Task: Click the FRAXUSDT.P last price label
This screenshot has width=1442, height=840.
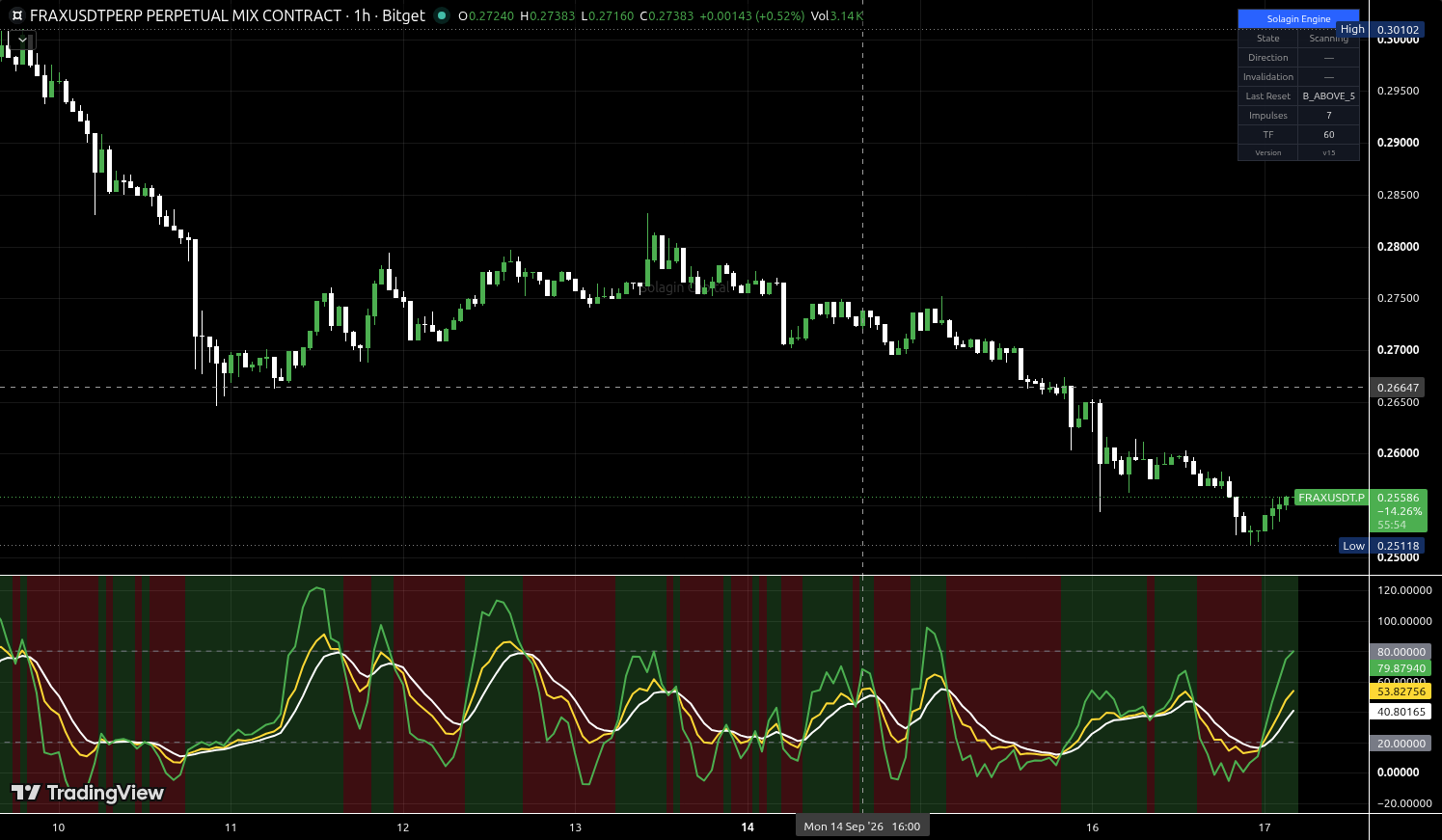Action: click(x=1331, y=498)
